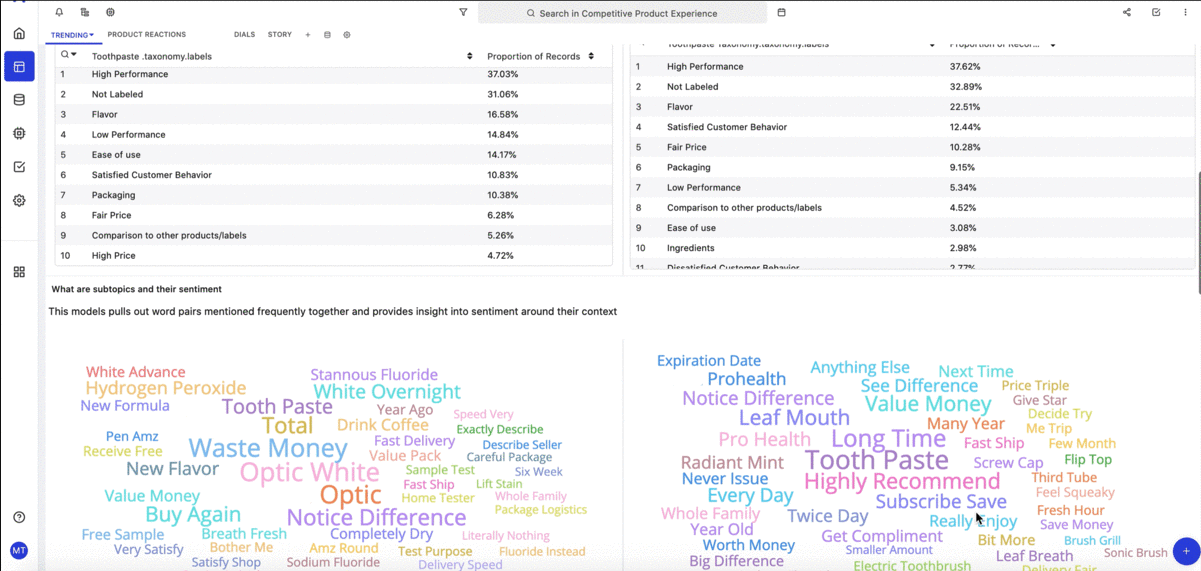This screenshot has height=571, width=1201.
Task: Switch to the STORY tab
Action: pos(280,35)
